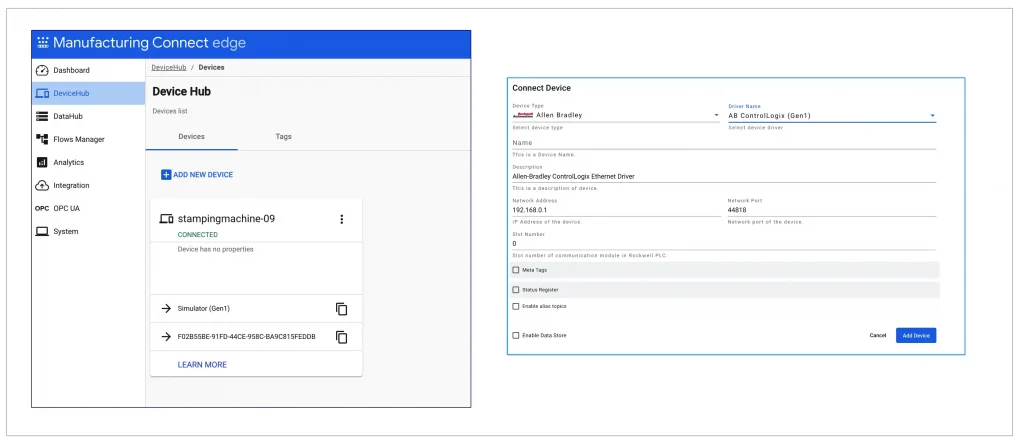Image resolution: width=1024 pixels, height=445 pixels.
Task: Enable the Meta Tags checkbox
Action: point(516,270)
